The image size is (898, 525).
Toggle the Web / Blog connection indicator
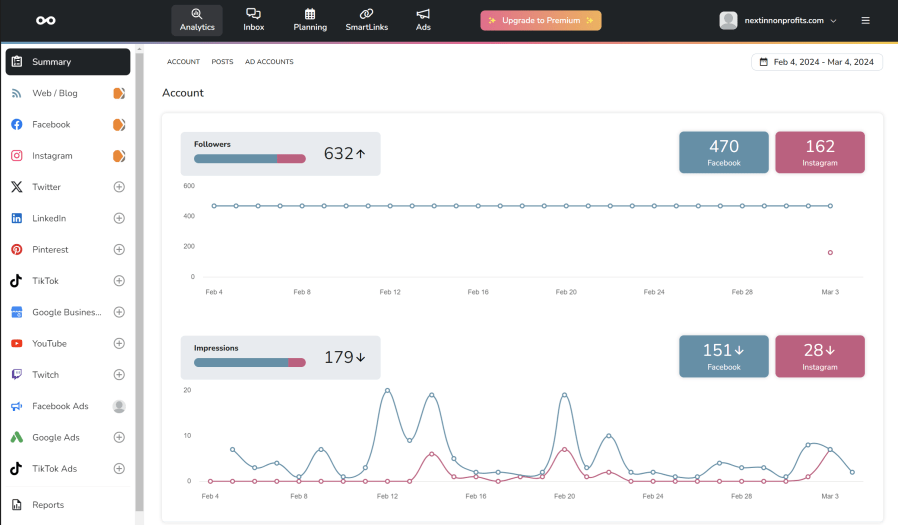119,93
